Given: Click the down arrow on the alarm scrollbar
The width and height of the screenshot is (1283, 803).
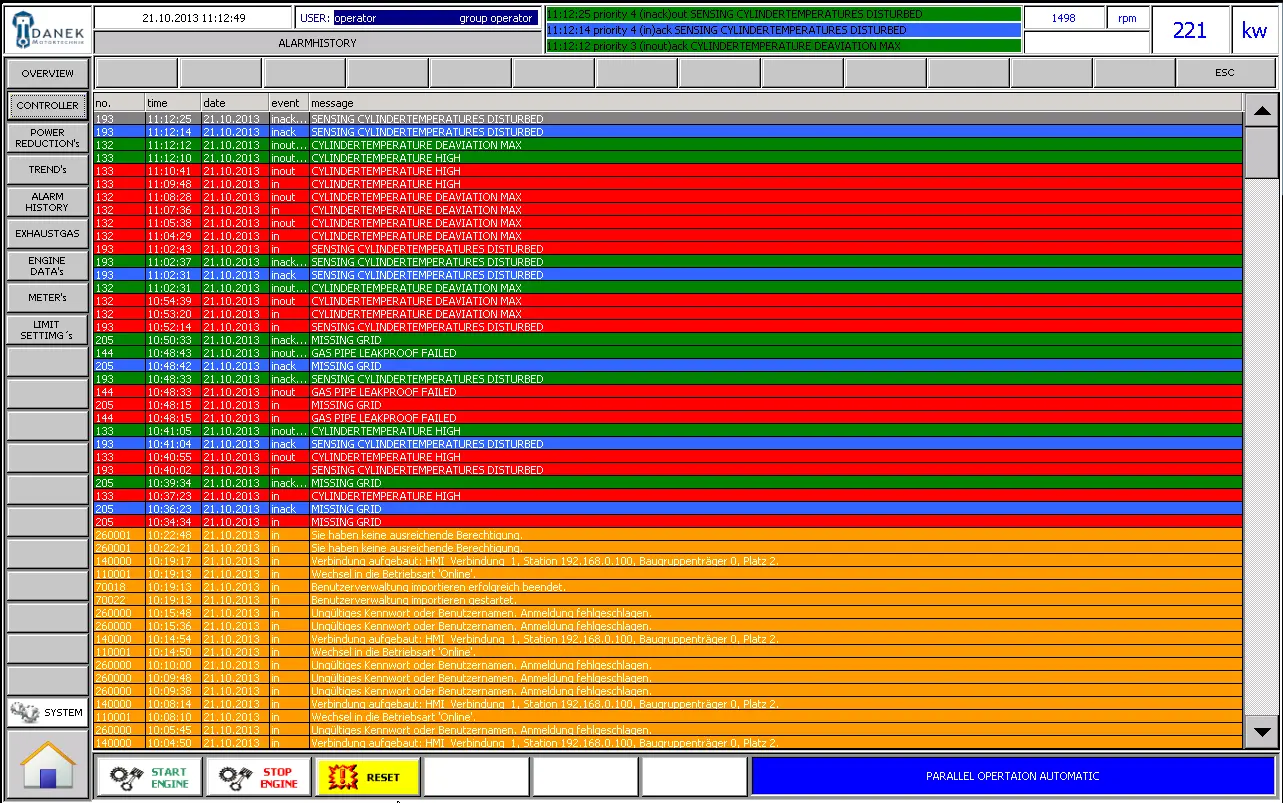Looking at the screenshot, I should pos(1262,732).
